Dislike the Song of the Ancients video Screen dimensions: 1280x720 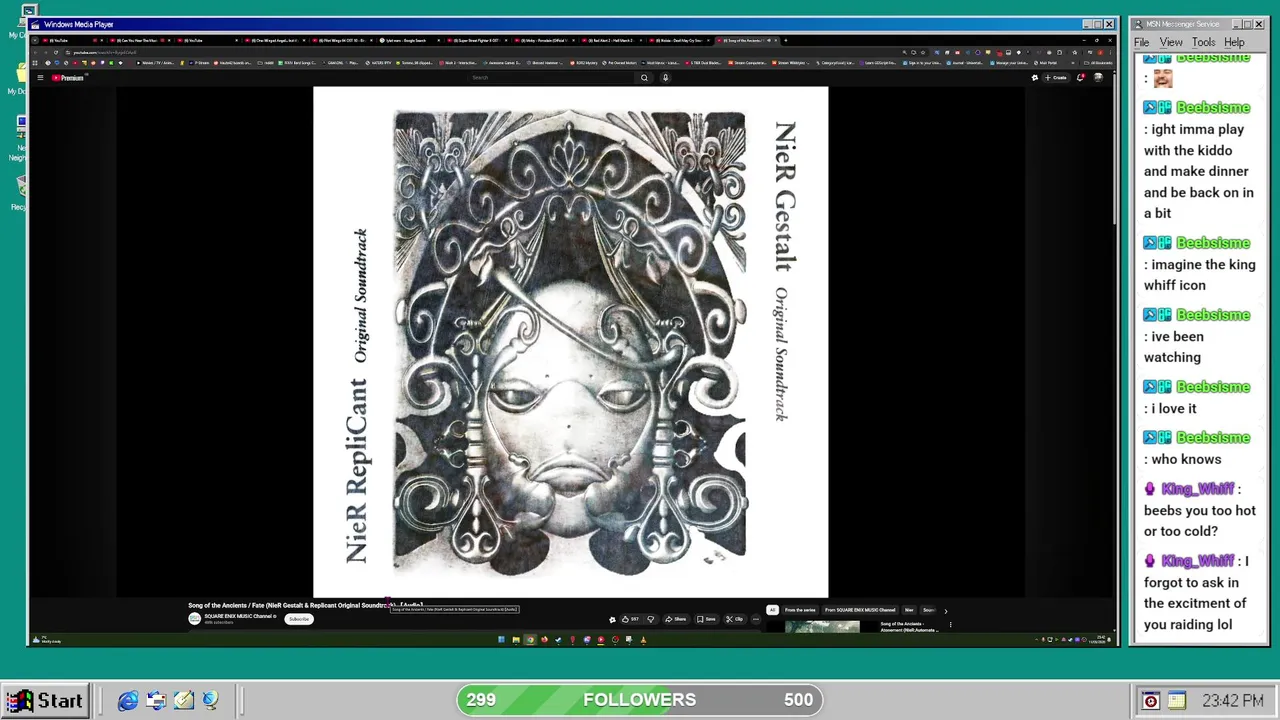[x=650, y=619]
